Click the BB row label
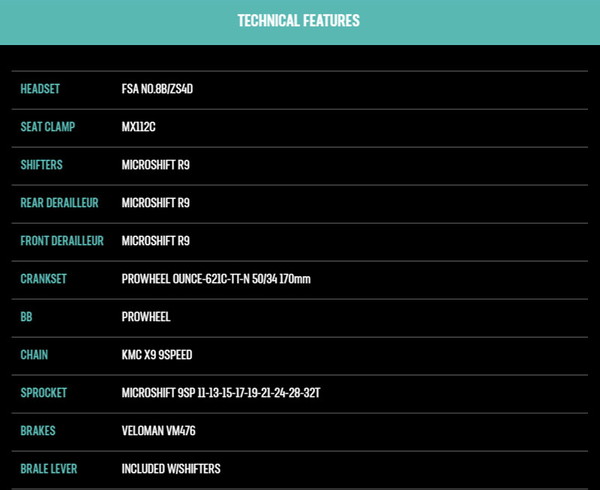The height and width of the screenshot is (490, 600). [26, 317]
